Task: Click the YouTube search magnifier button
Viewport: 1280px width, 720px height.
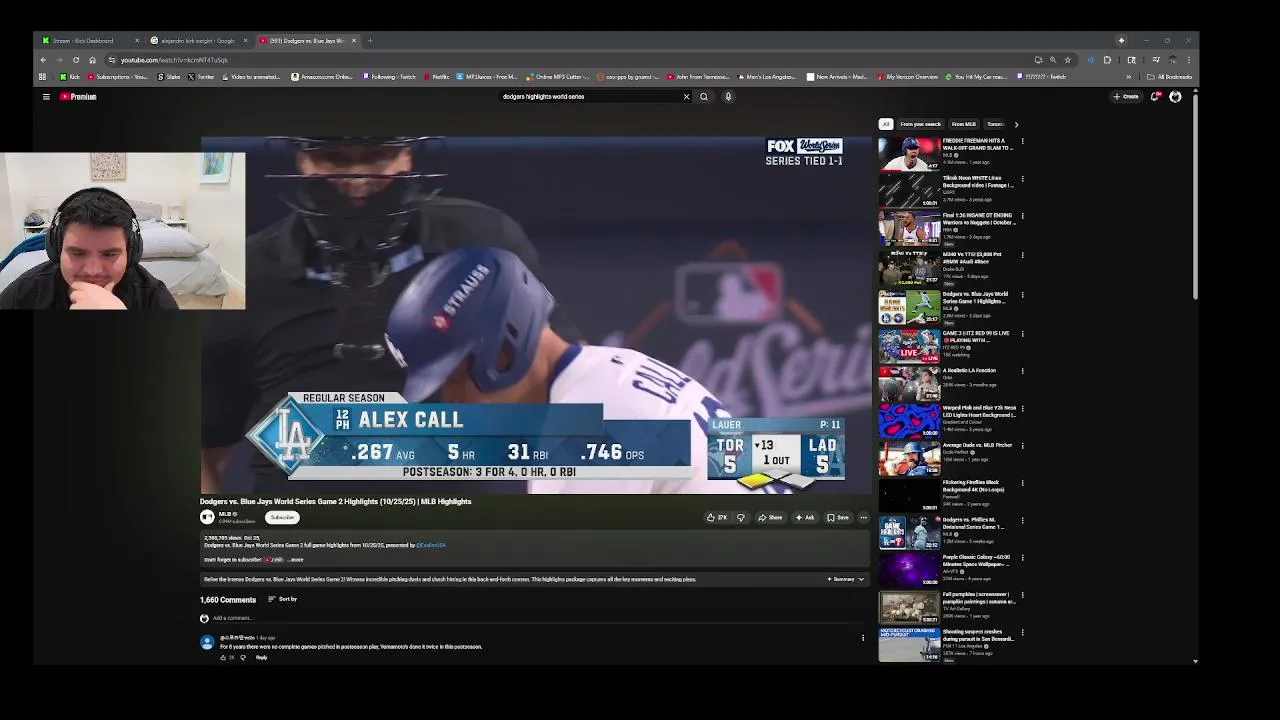Action: 704,97
